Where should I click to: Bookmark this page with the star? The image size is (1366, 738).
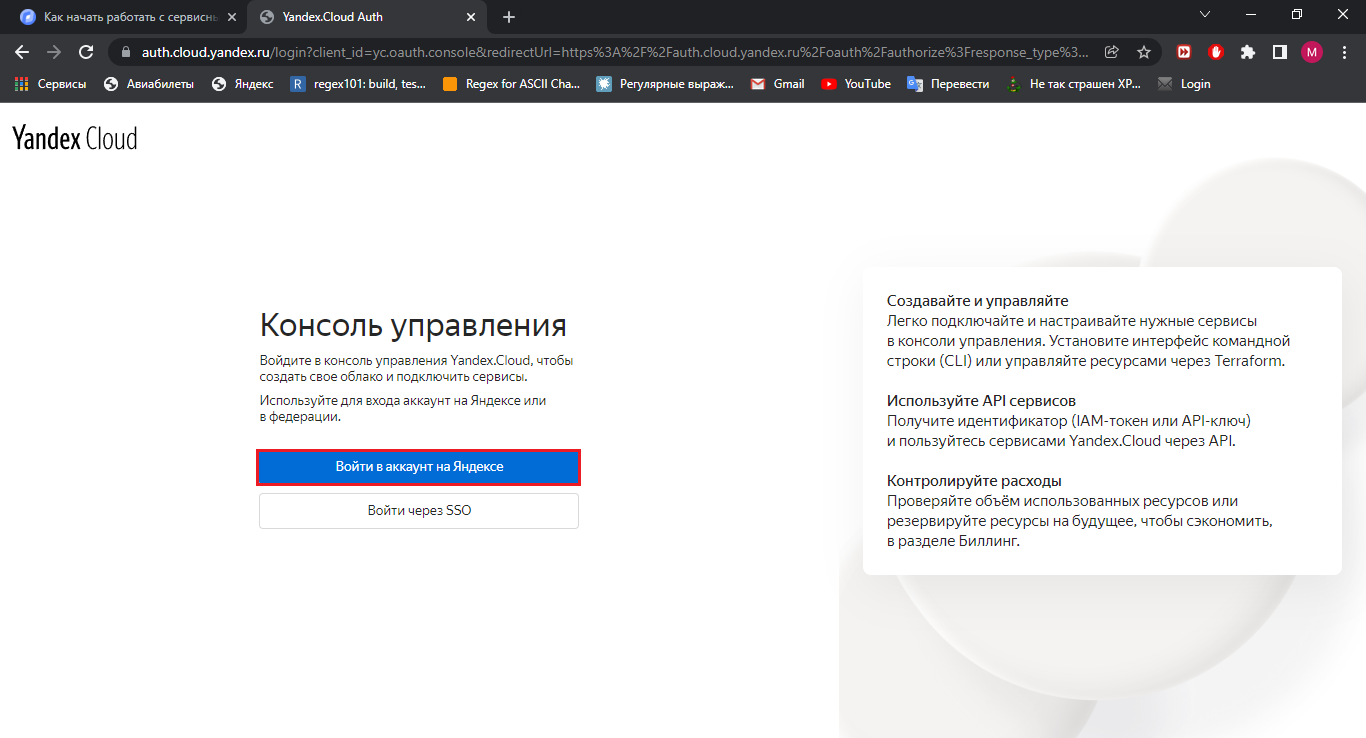[1144, 52]
